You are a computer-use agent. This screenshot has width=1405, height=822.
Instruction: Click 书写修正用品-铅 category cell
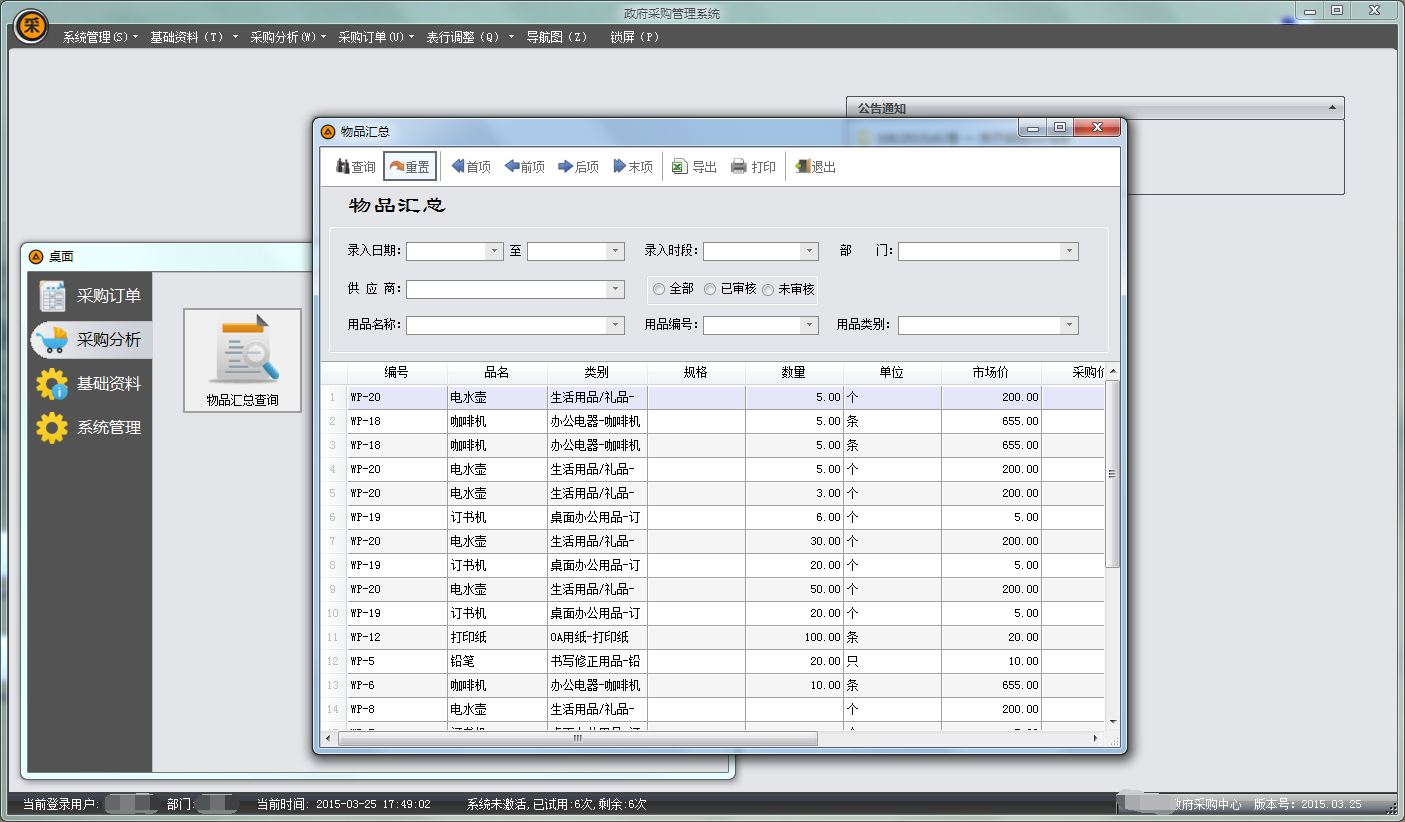(x=597, y=661)
